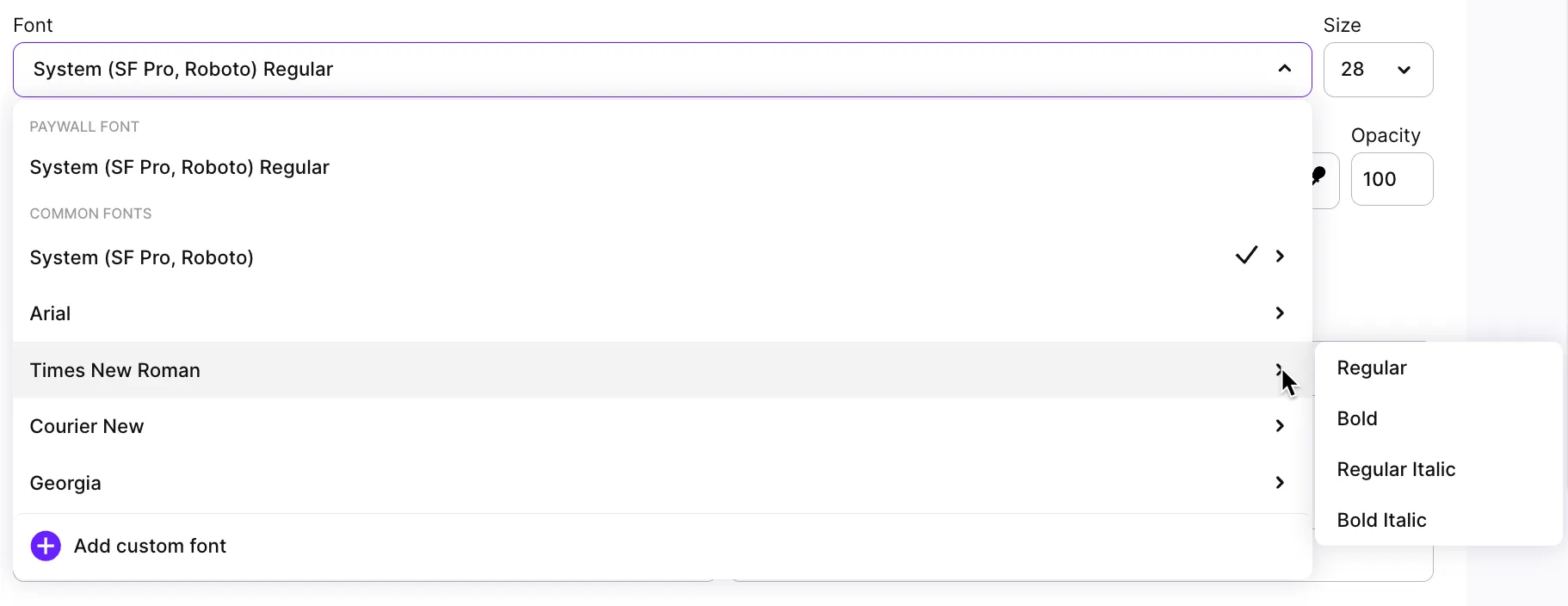Expand the Arial styles submenu arrow
The image size is (1568, 606).
tap(1281, 313)
